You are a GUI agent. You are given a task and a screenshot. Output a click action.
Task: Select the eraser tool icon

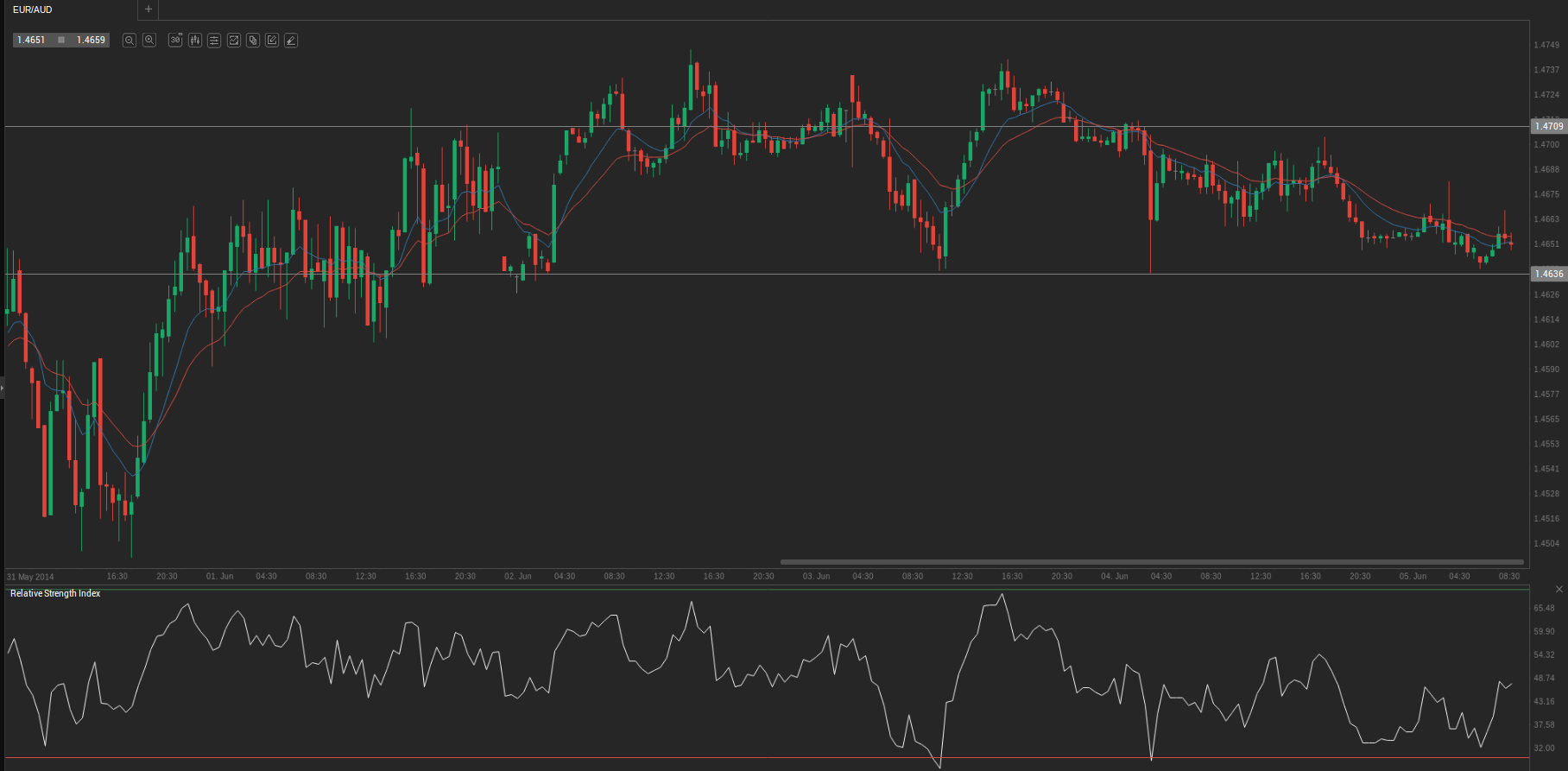[292, 41]
